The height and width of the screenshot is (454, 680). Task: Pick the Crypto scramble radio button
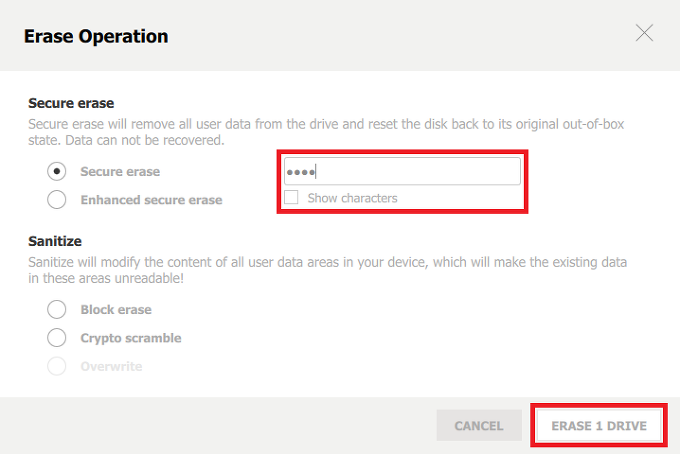57,337
